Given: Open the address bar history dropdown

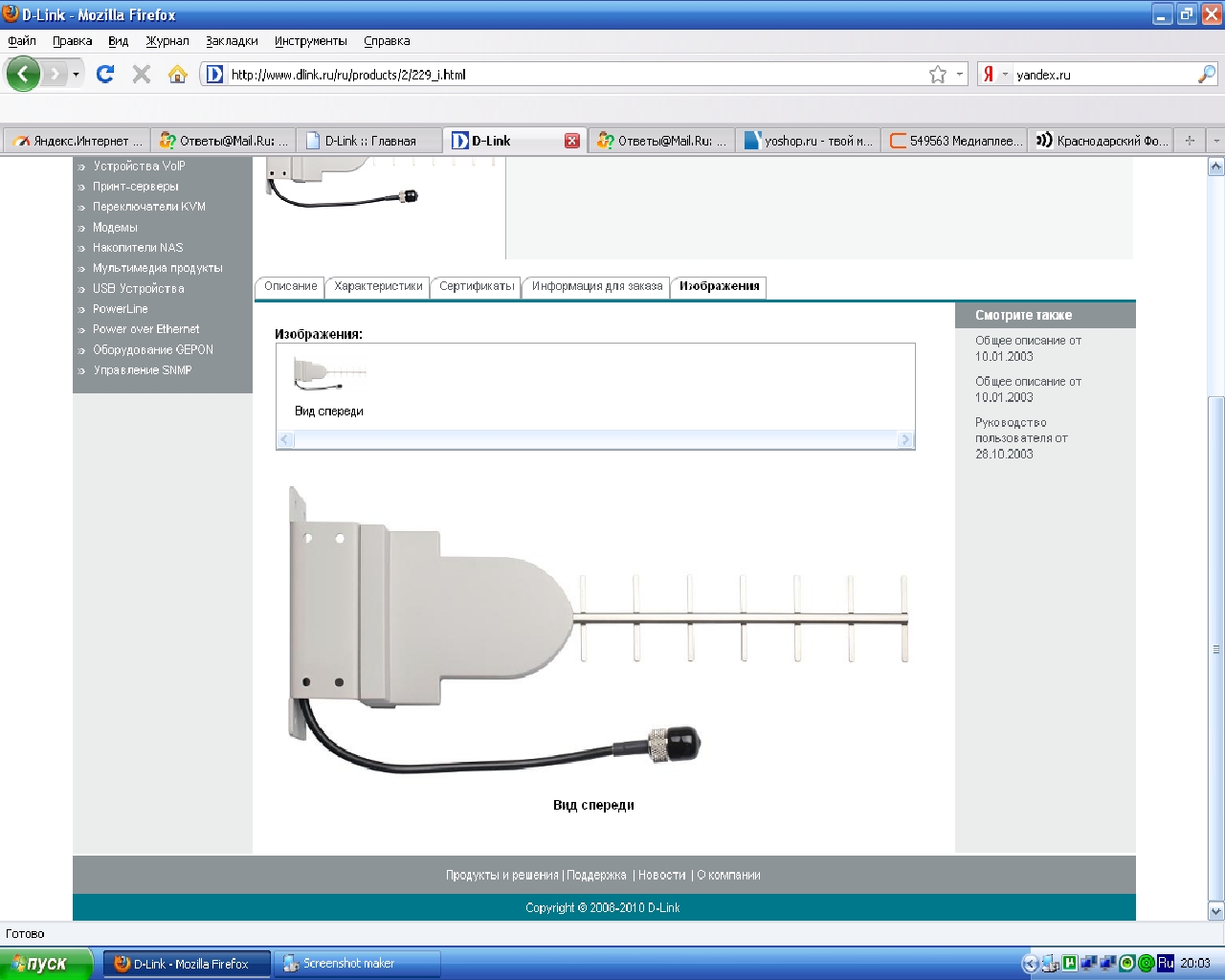Looking at the screenshot, I should pos(960,74).
